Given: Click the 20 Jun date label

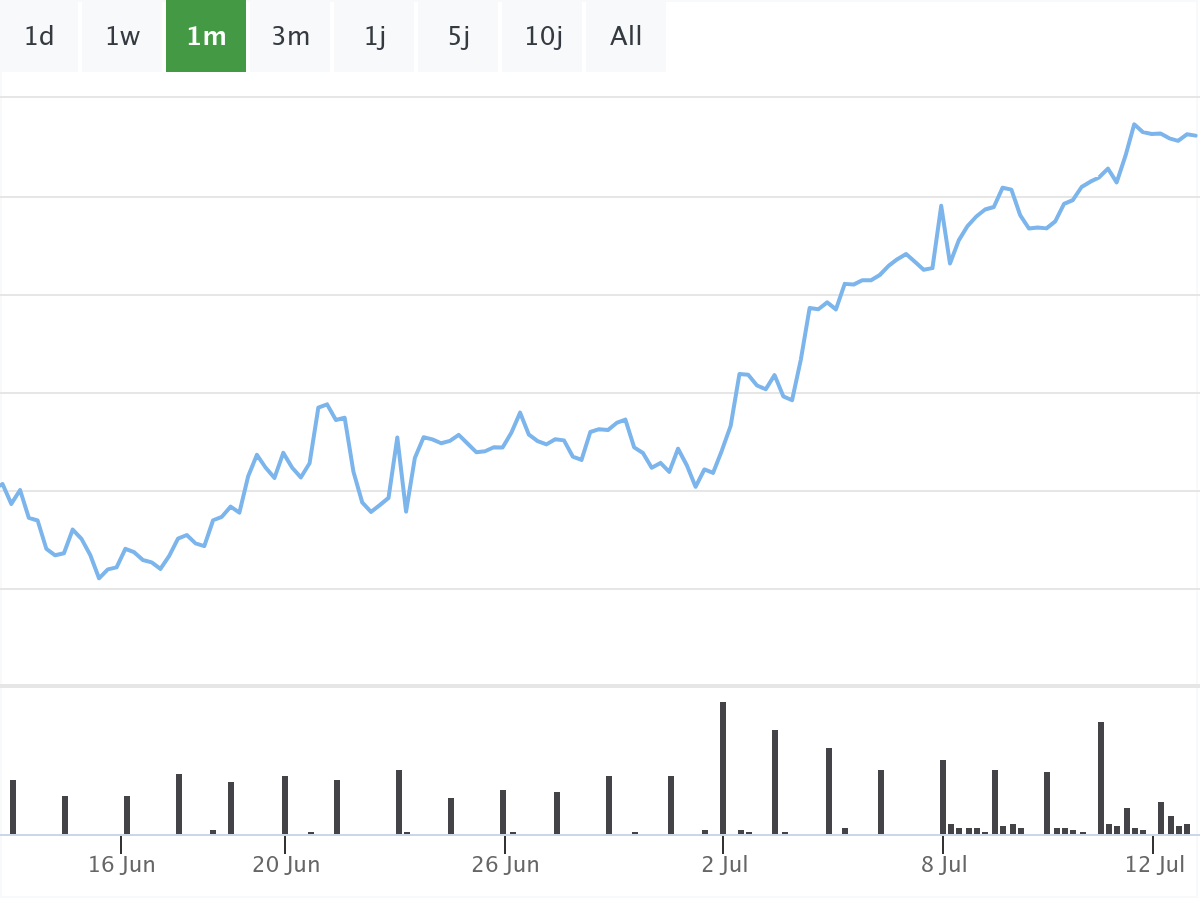Looking at the screenshot, I should 286,865.
